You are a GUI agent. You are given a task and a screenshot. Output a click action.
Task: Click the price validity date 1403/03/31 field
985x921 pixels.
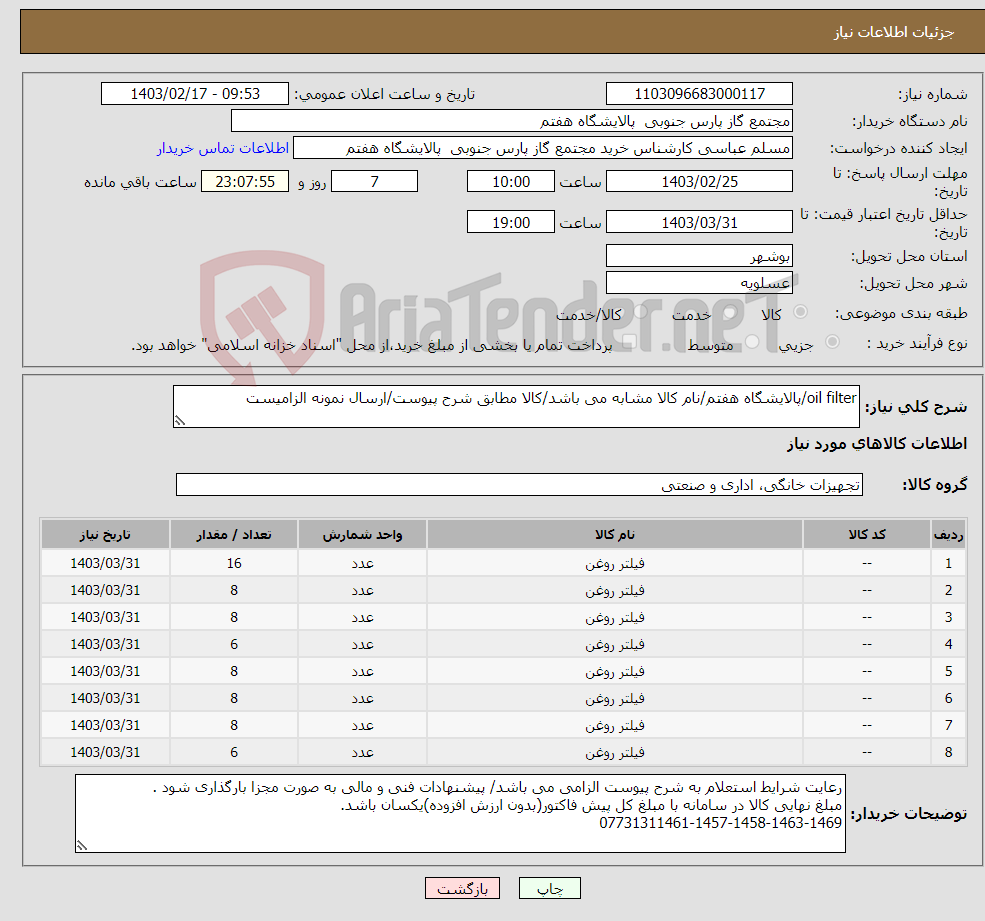click(699, 222)
